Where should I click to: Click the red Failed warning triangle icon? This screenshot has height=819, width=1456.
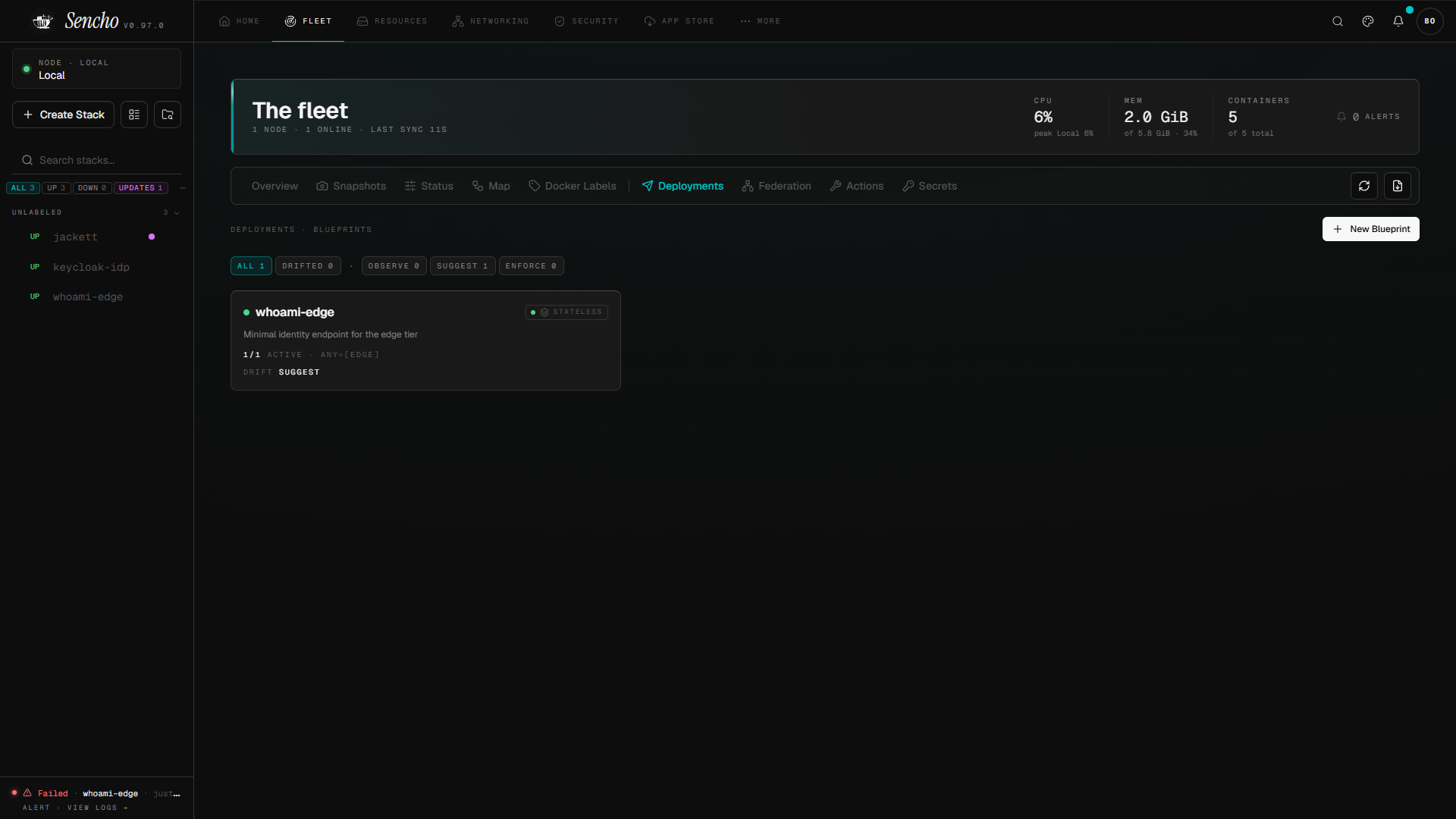(x=27, y=793)
